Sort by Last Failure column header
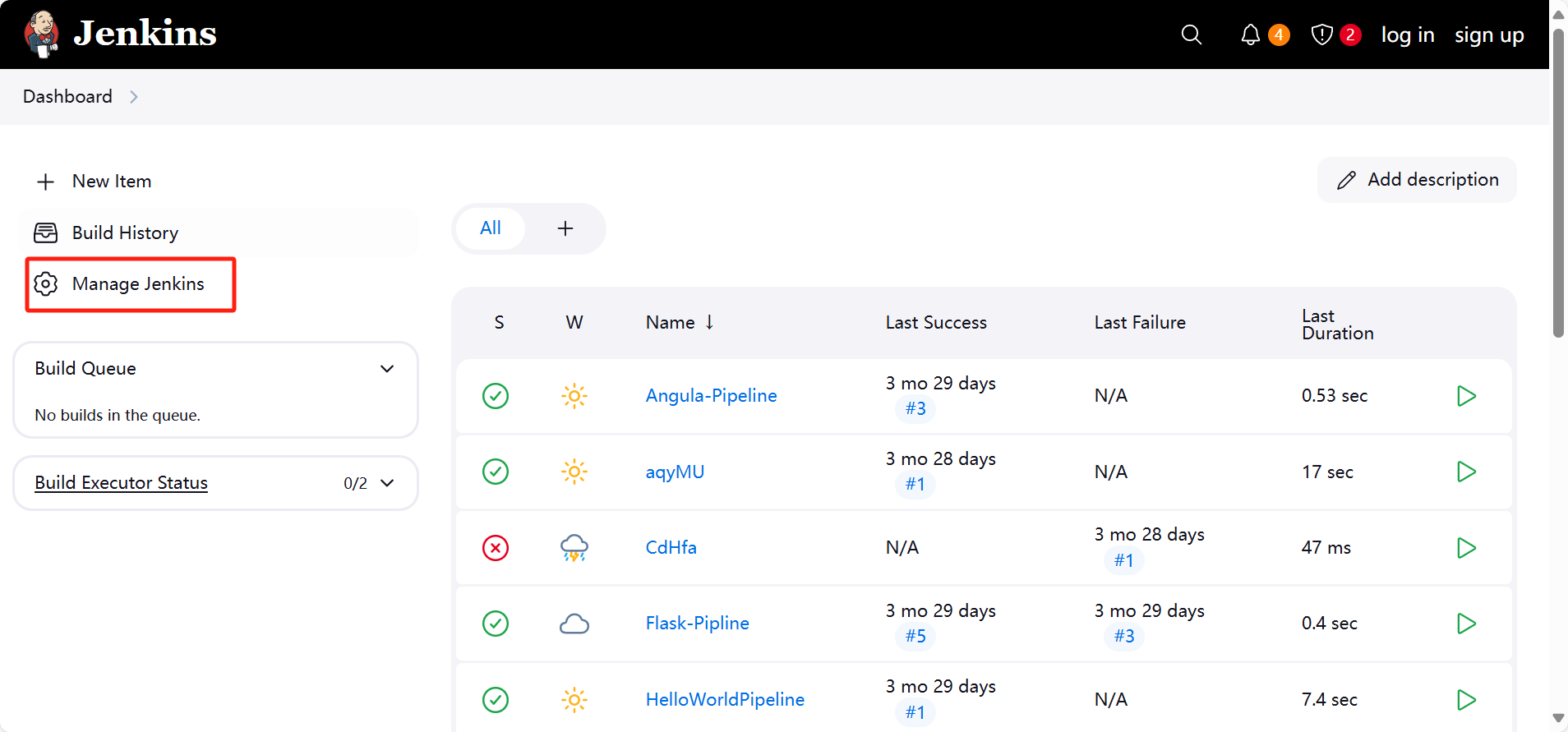 1140,323
